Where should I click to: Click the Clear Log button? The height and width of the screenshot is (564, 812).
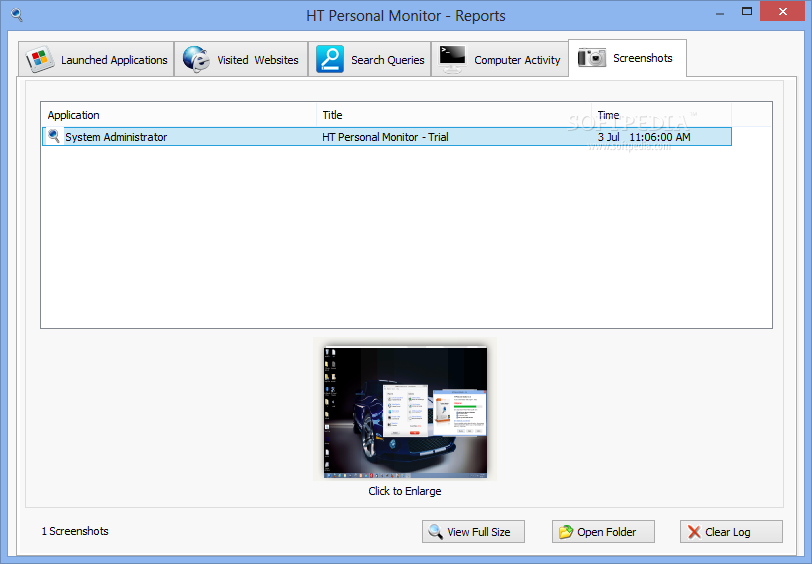click(731, 531)
